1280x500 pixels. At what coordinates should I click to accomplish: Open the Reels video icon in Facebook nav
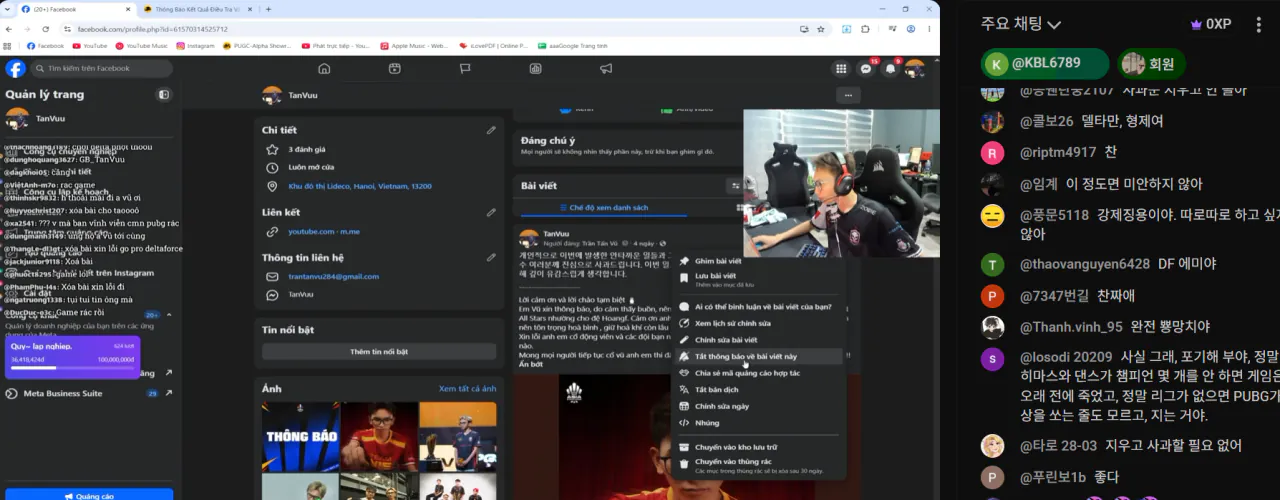pyautogui.click(x=395, y=69)
